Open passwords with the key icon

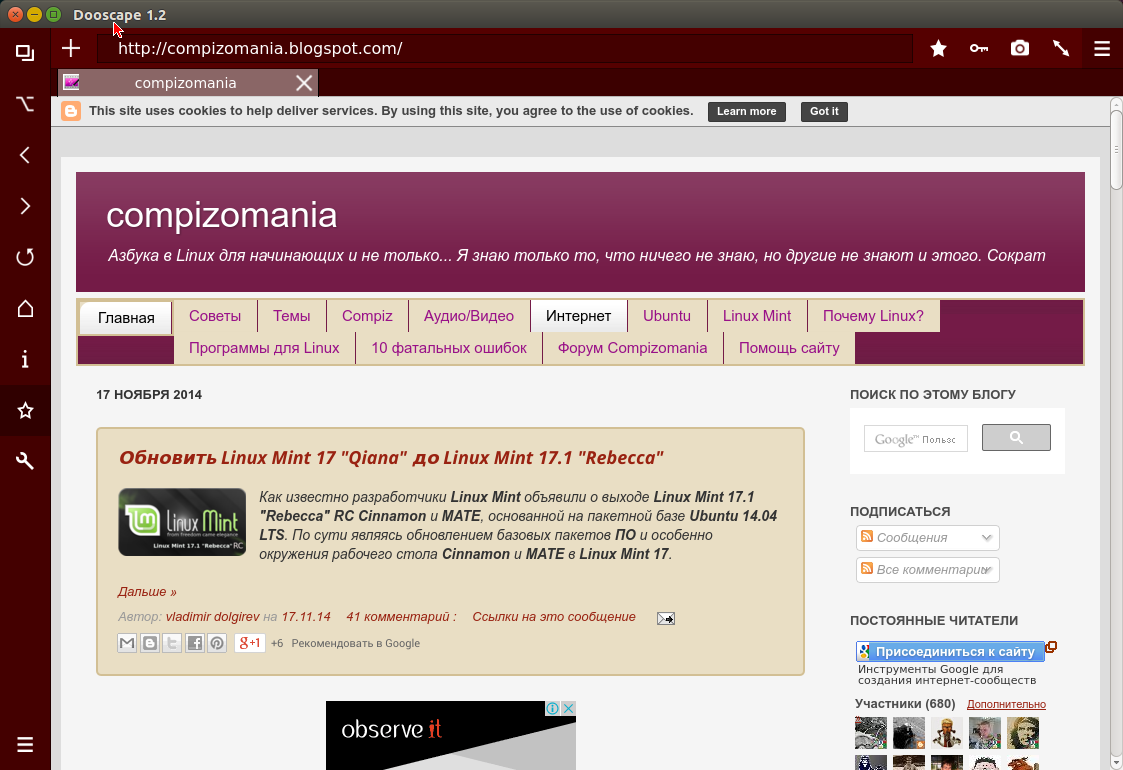(x=979, y=49)
